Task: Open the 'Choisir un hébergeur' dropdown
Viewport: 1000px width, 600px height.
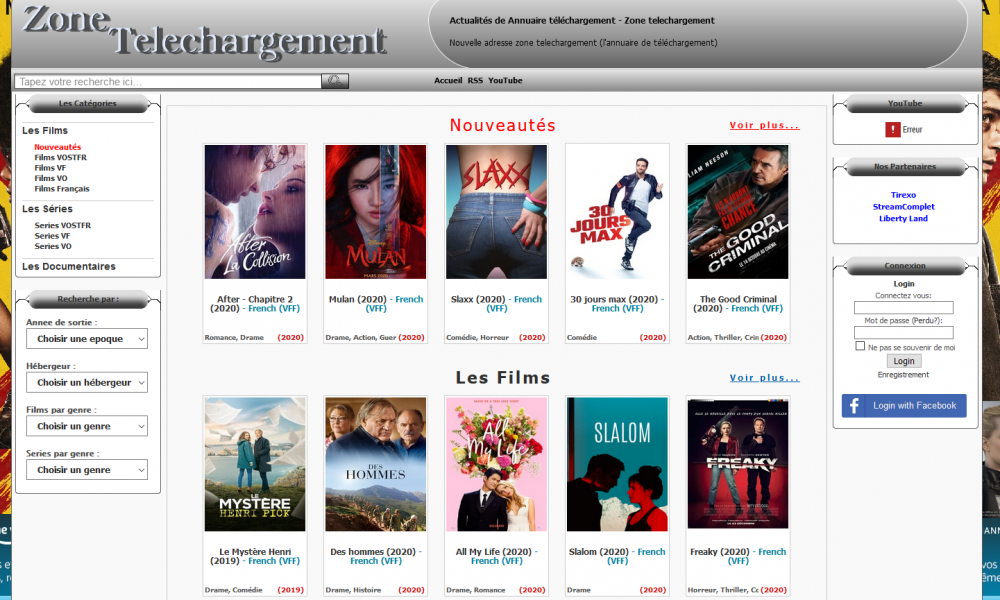Action: coord(86,383)
